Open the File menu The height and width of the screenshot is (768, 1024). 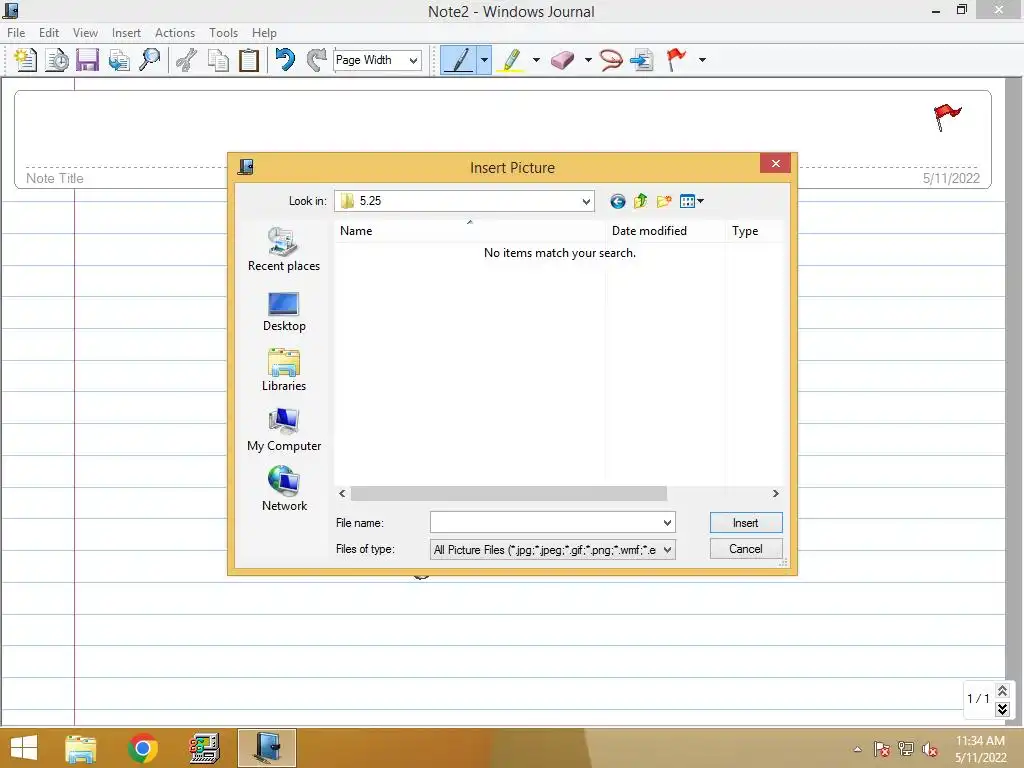pos(16,33)
